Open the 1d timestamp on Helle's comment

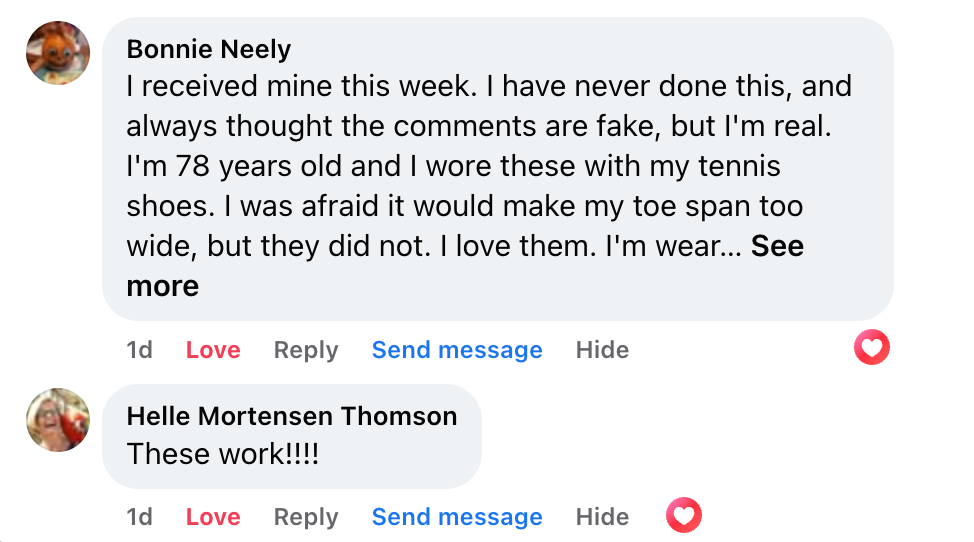140,517
